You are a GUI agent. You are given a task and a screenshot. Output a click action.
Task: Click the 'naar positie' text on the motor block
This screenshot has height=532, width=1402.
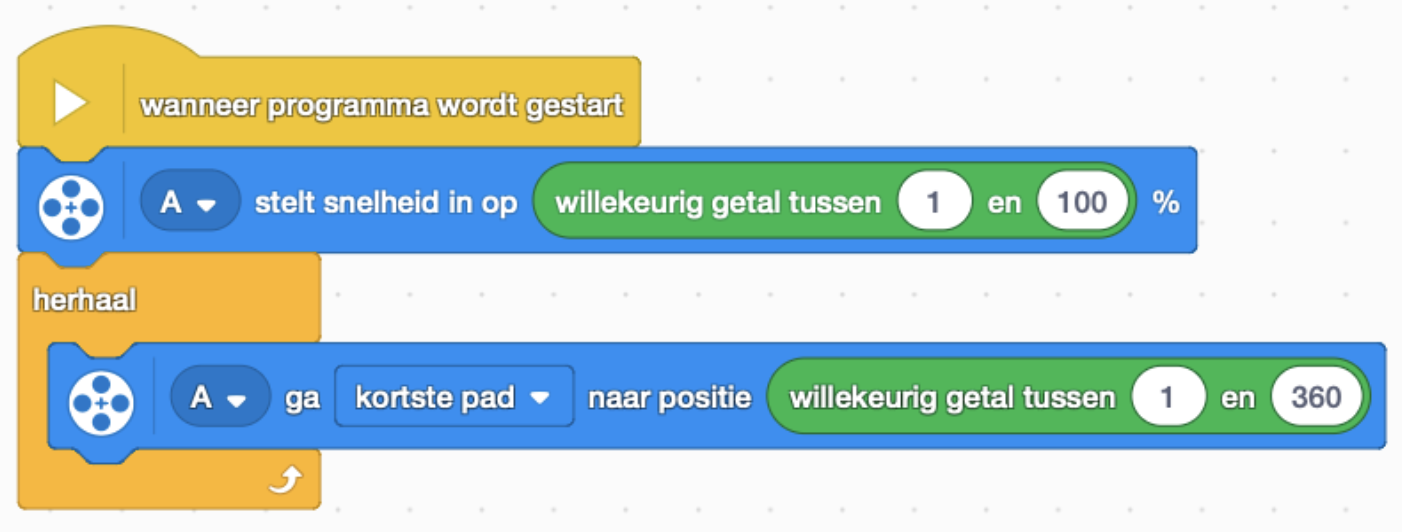click(669, 398)
